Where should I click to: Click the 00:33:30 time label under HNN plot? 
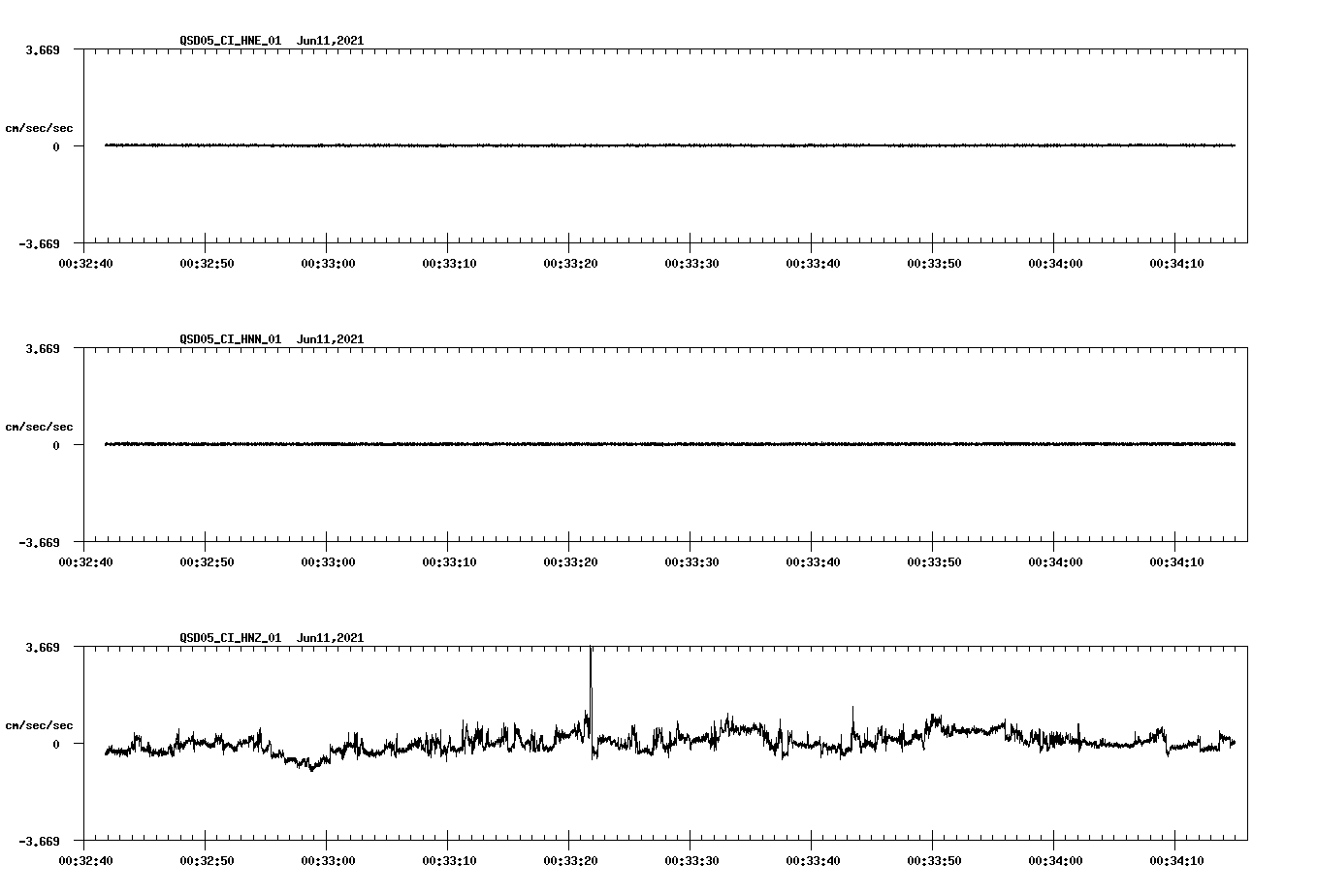(x=691, y=561)
